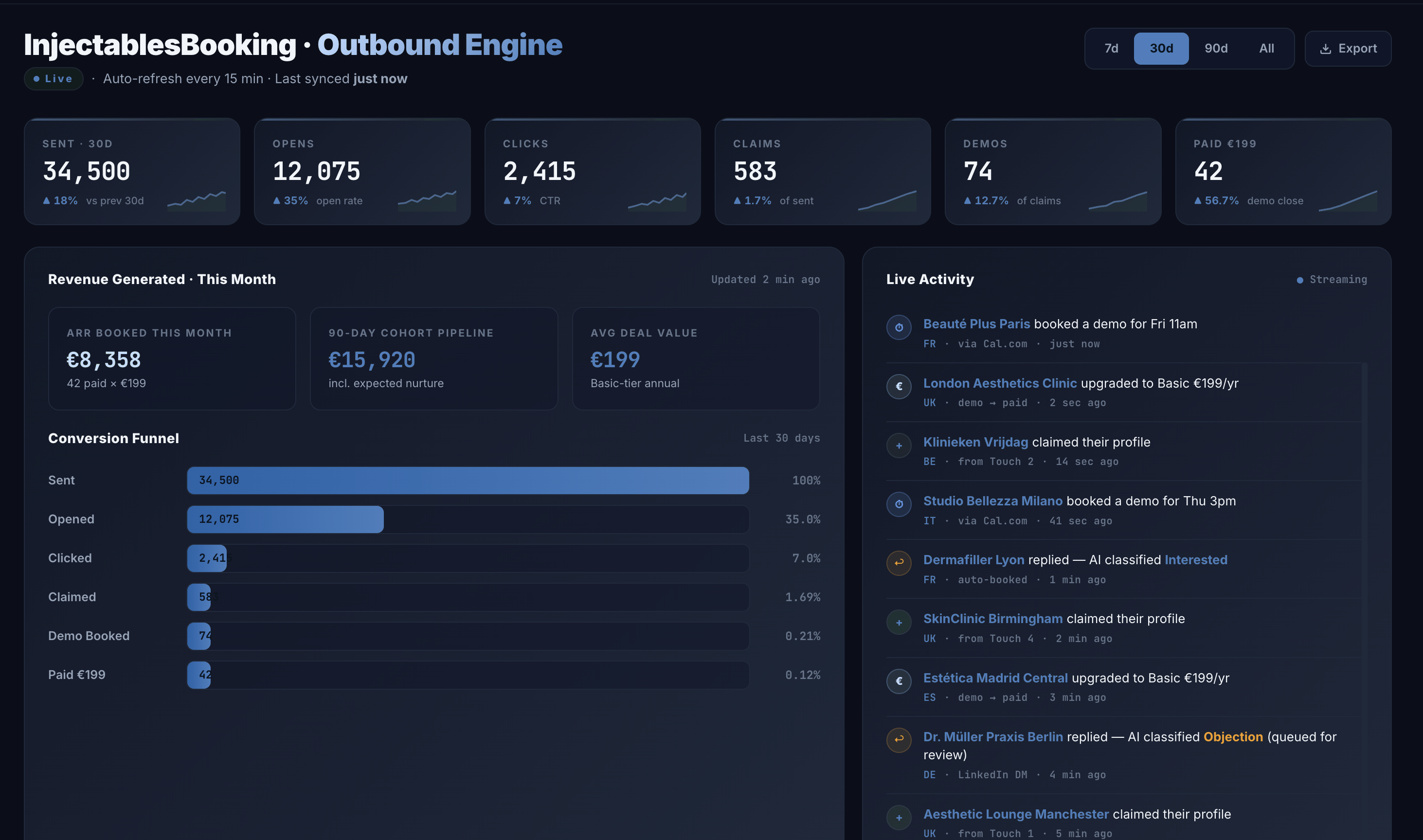Click the Live Activity scrollbar
The width and height of the screenshot is (1423, 840).
[1364, 601]
